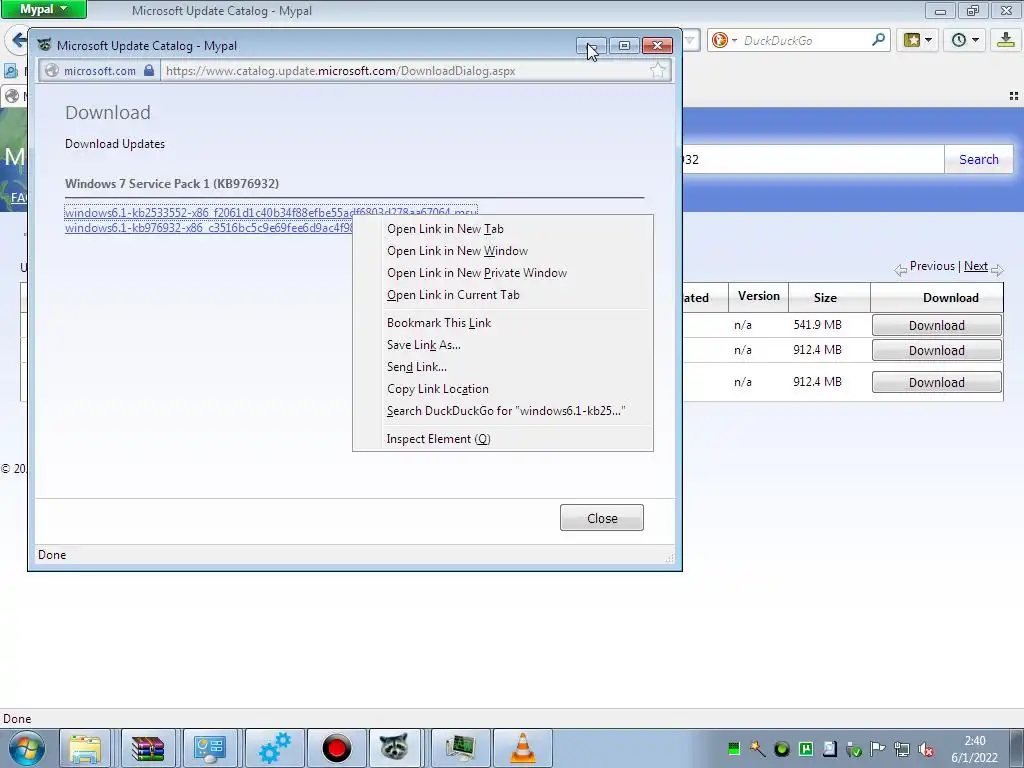Click Close button in Download dialog
This screenshot has height=768, width=1024.
tap(601, 518)
